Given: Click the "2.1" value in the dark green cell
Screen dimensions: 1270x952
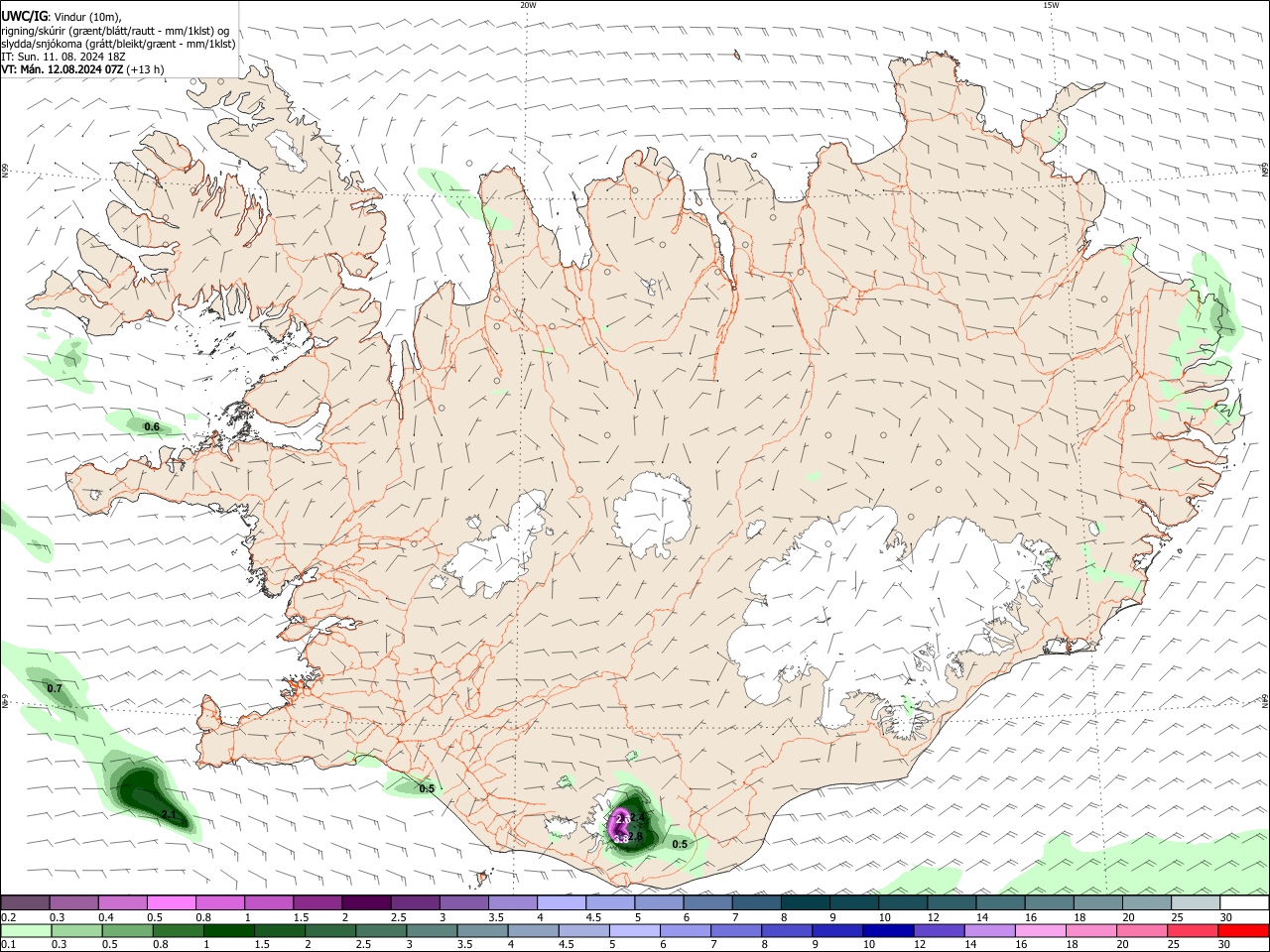Looking at the screenshot, I should pos(169,815).
